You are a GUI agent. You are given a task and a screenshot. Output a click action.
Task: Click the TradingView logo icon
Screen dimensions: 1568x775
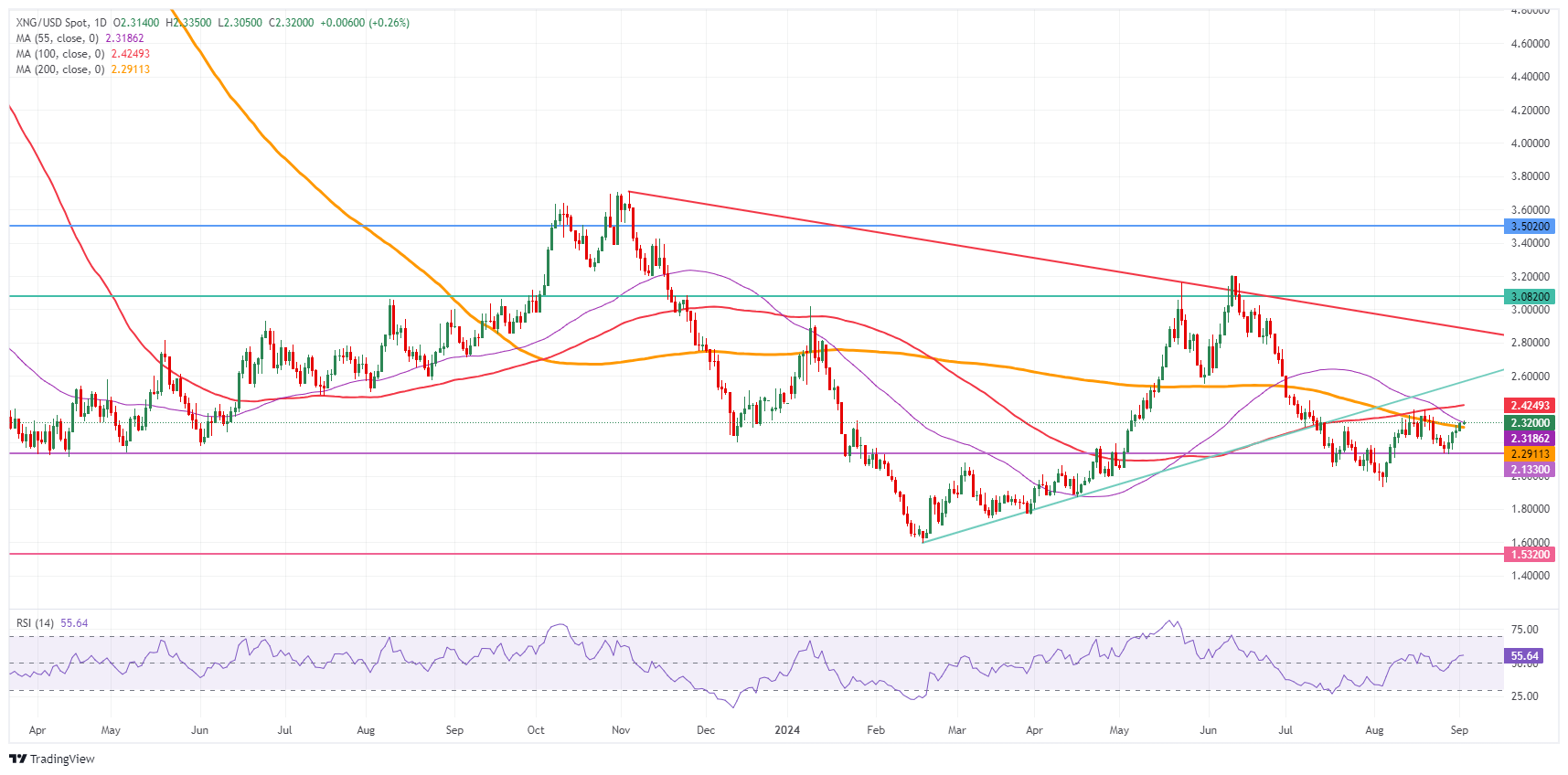tap(17, 759)
